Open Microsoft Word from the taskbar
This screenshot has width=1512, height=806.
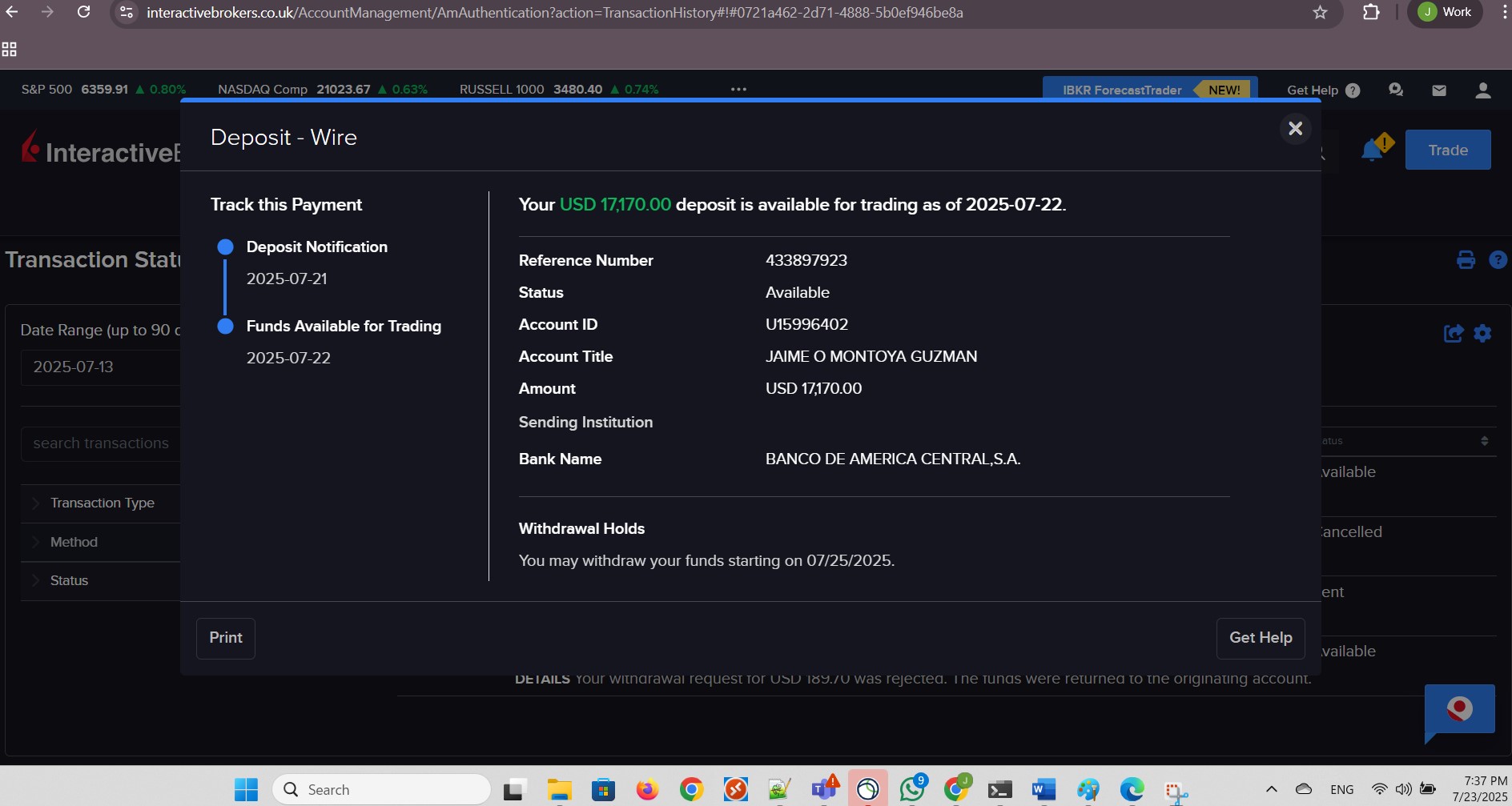click(x=1044, y=790)
